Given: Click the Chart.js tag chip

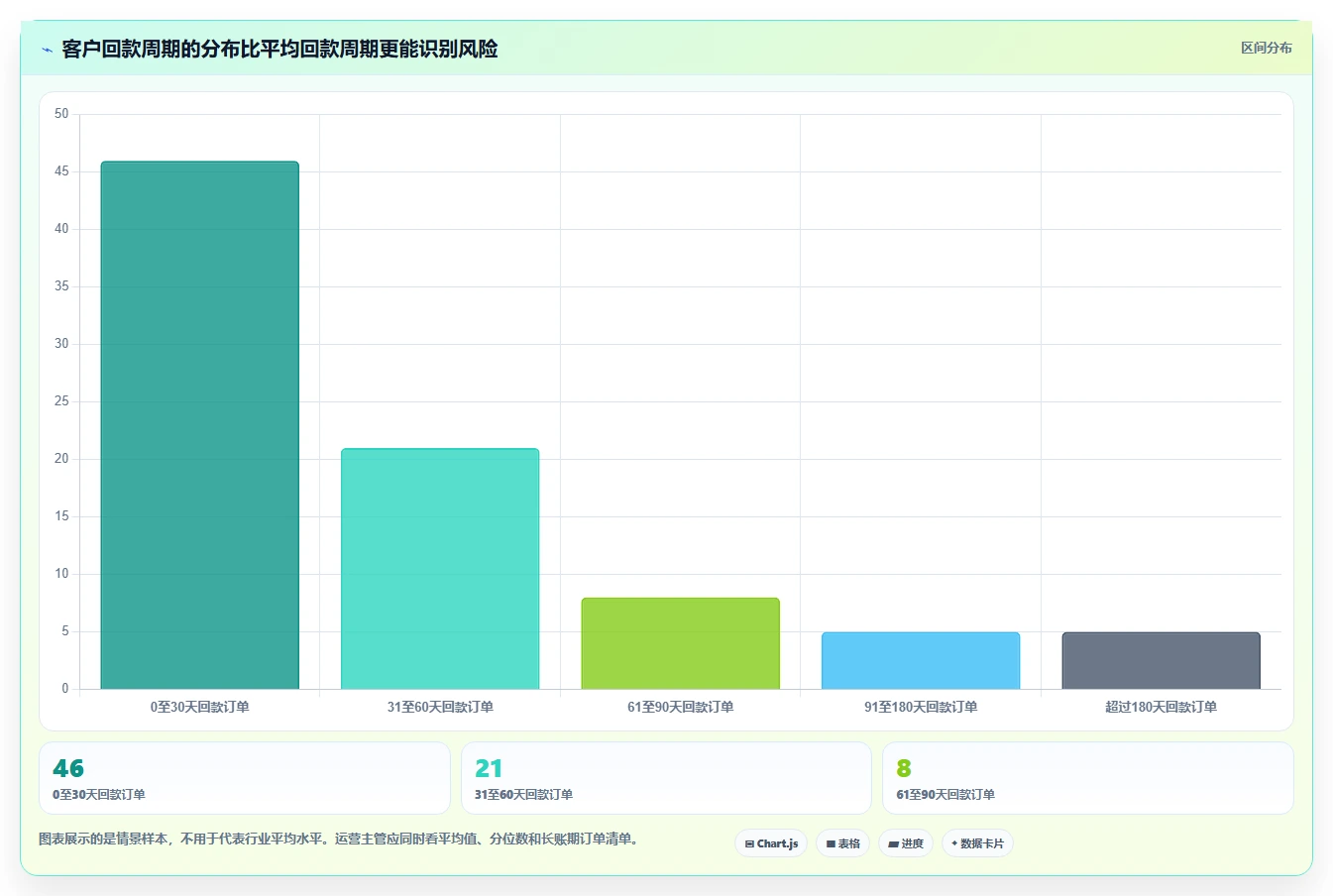Looking at the screenshot, I should click(771, 843).
